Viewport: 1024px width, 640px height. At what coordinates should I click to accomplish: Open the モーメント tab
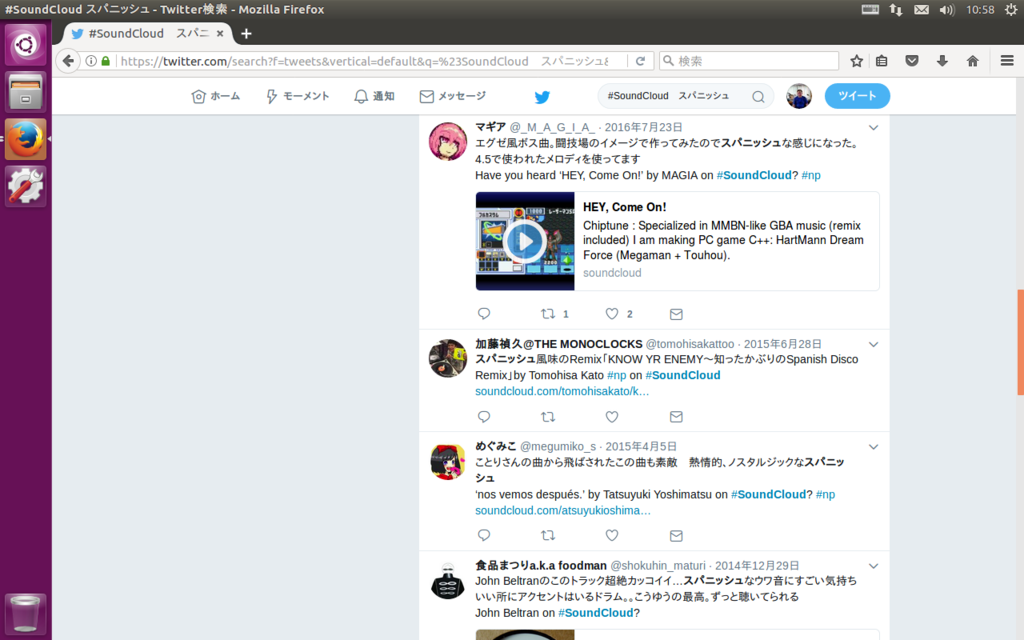(297, 97)
